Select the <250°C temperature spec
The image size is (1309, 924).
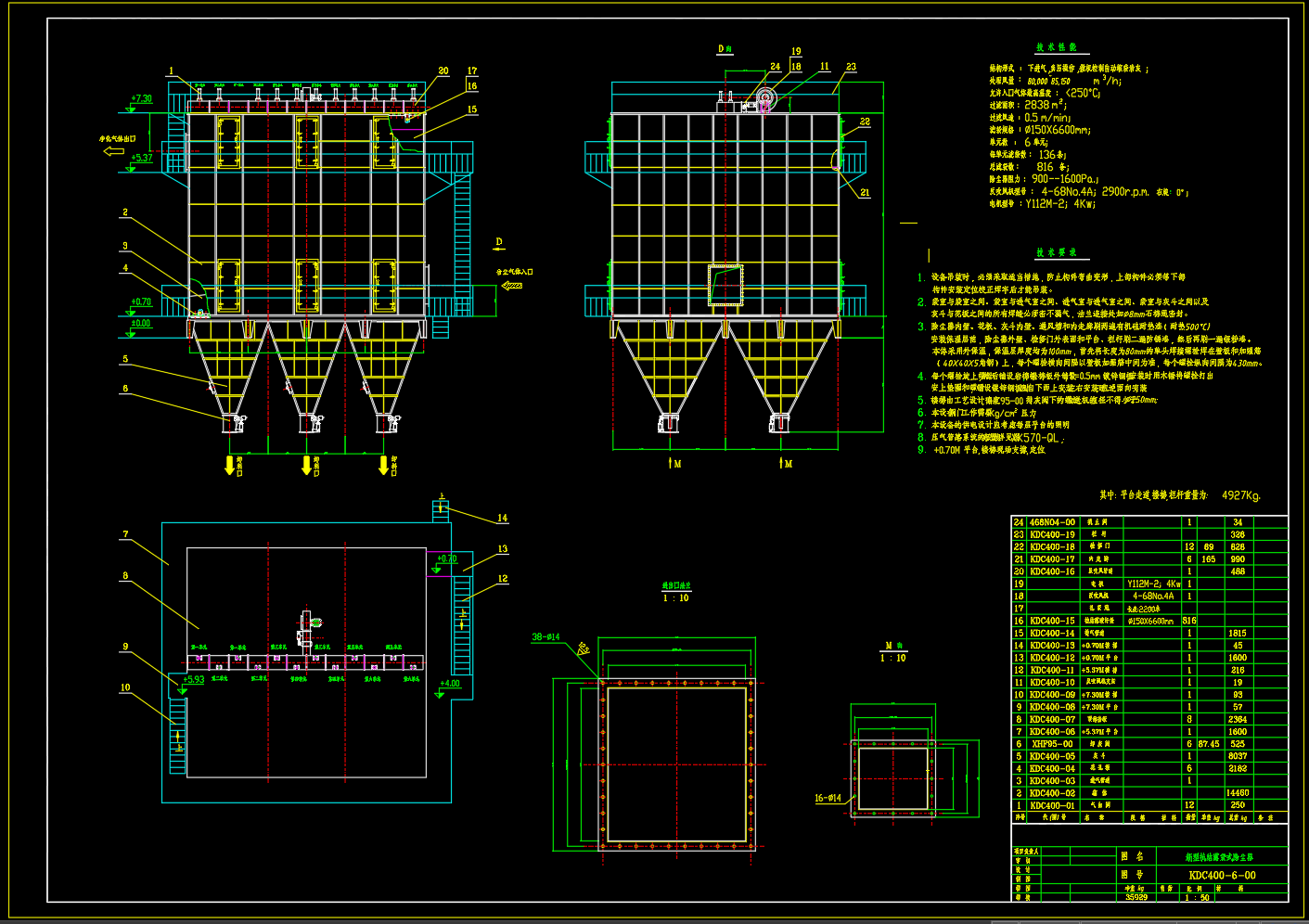tap(1083, 93)
